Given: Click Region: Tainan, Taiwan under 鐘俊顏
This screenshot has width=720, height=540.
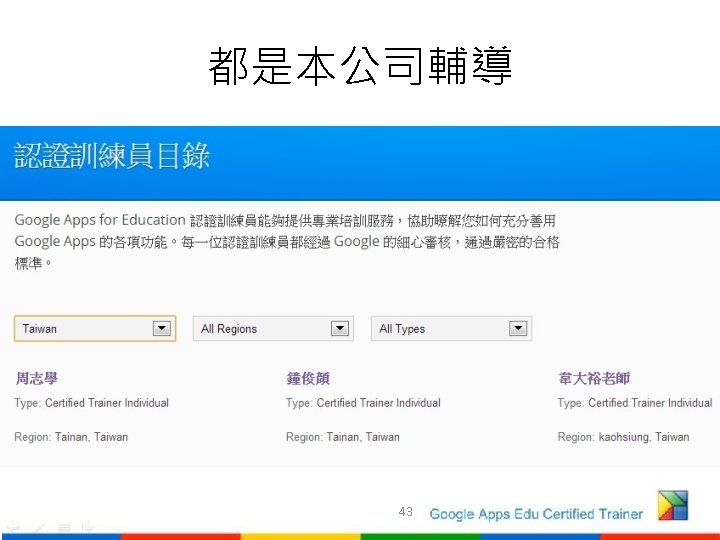Looking at the screenshot, I should point(343,437).
